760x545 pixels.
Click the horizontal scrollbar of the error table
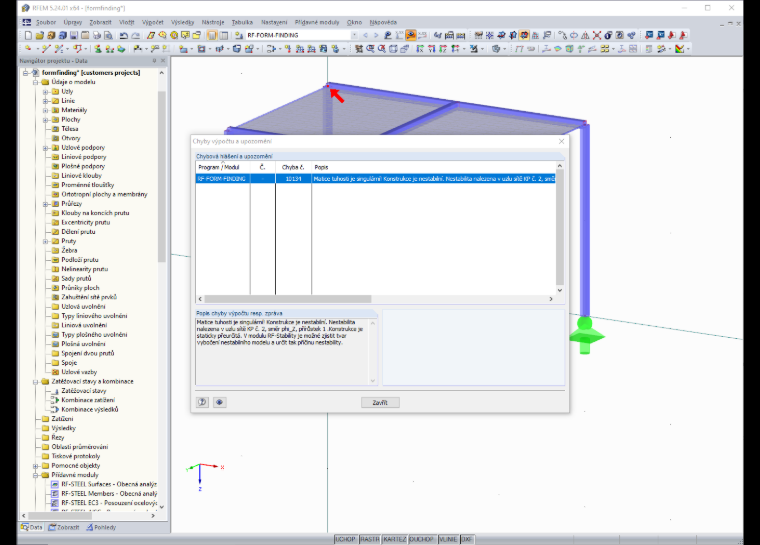288,299
